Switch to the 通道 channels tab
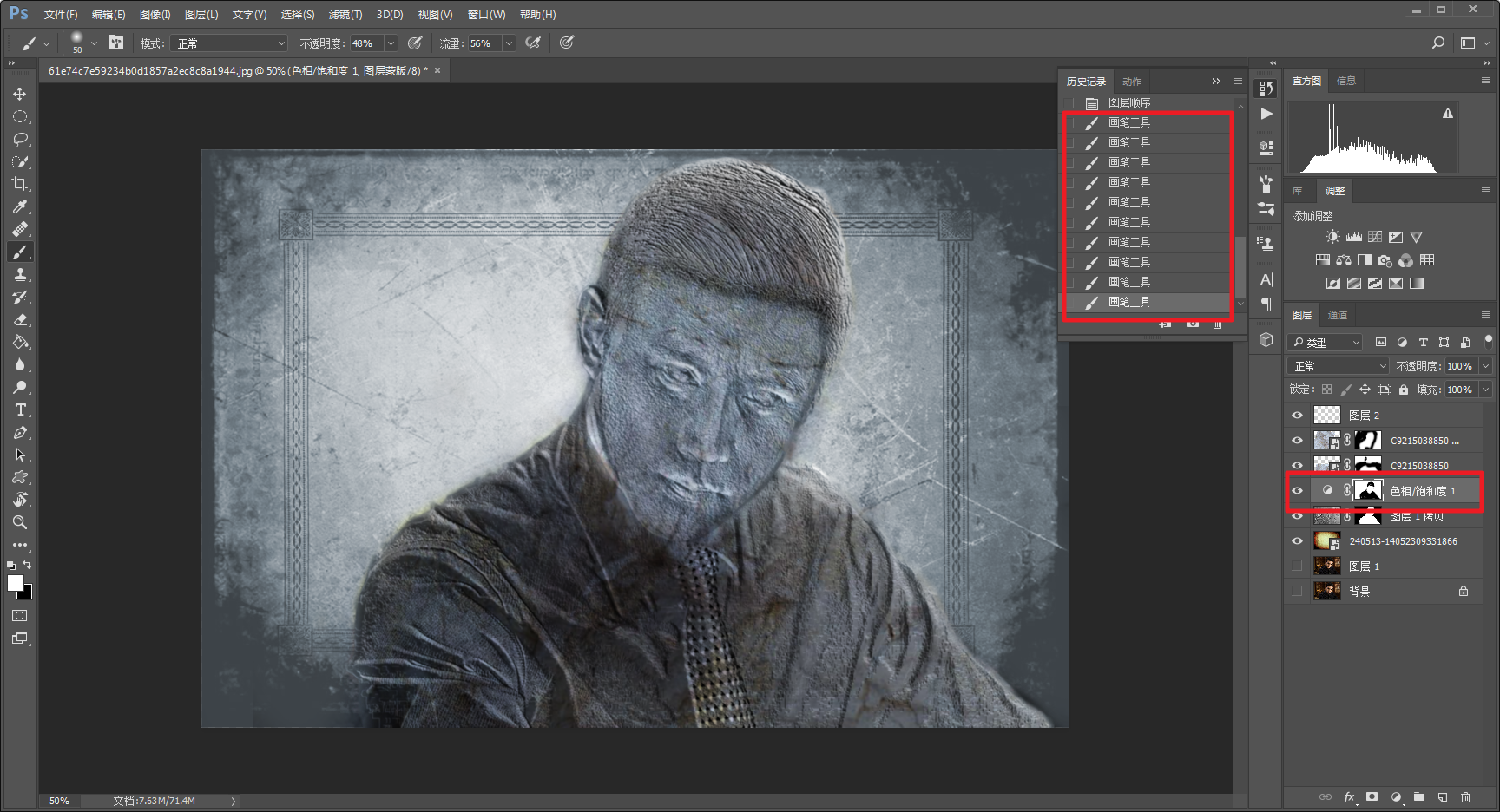This screenshot has height=812, width=1500. (x=1338, y=315)
